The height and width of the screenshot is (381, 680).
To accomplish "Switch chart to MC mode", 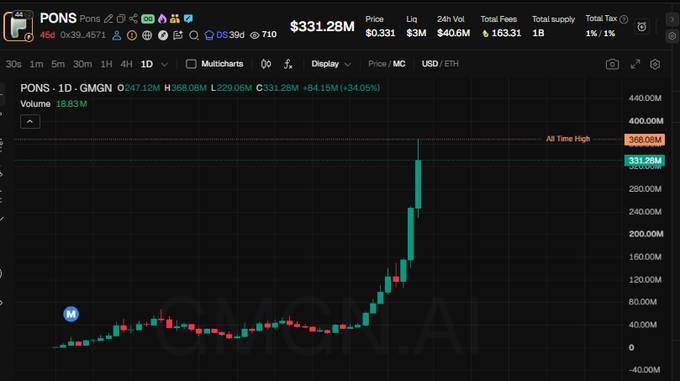I will click(399, 64).
